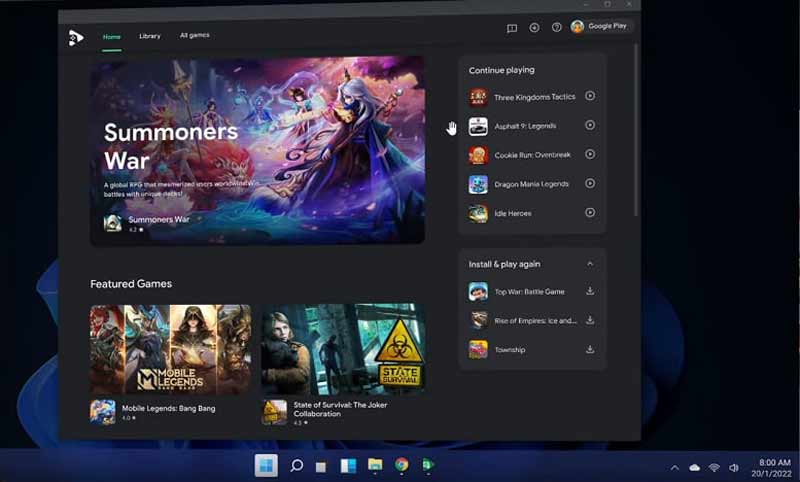Viewport: 800px width, 482px height.
Task: Click the Dragon Mania Legends game icon
Action: coord(478,184)
